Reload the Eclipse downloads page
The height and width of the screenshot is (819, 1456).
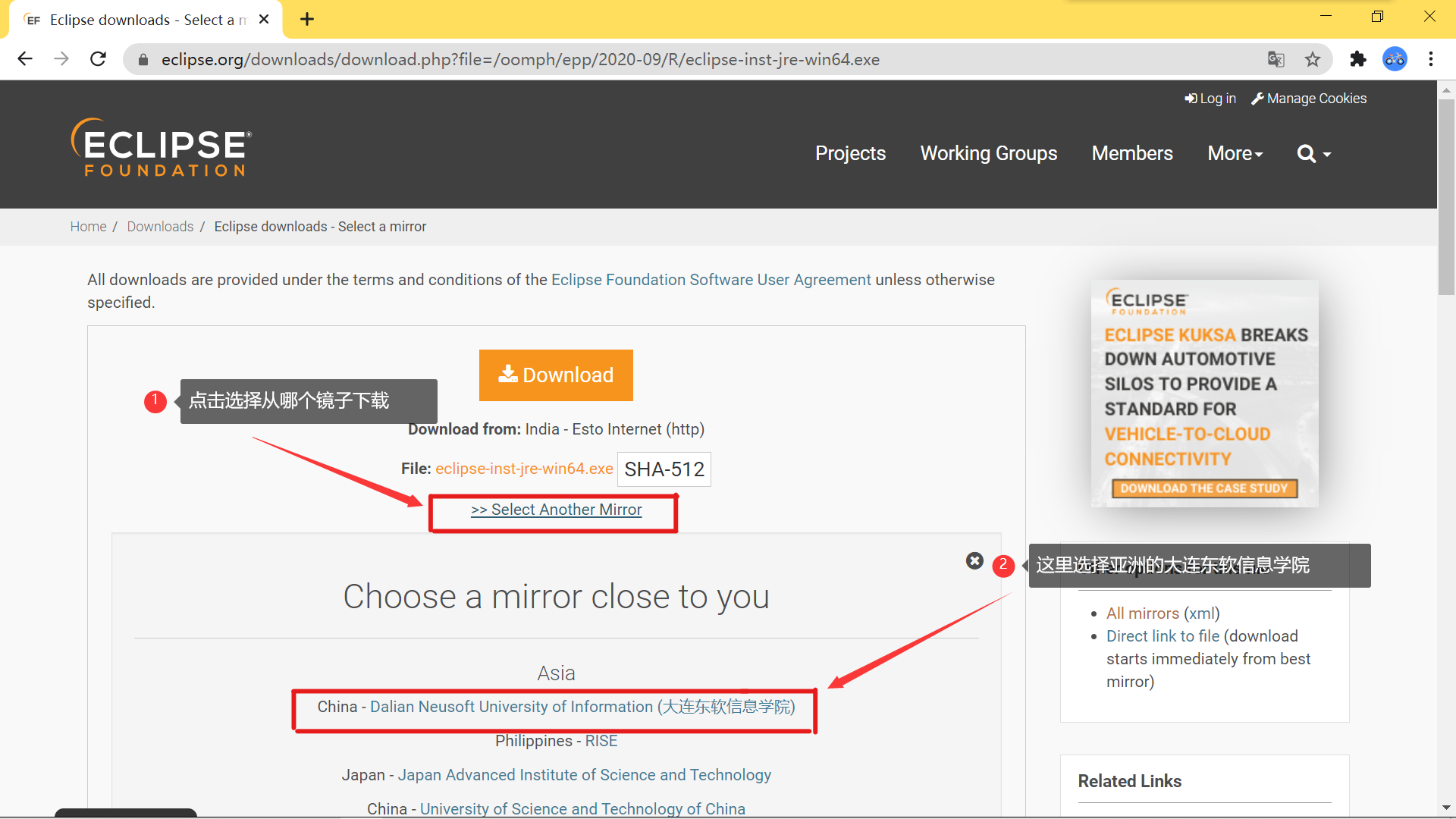tap(98, 59)
